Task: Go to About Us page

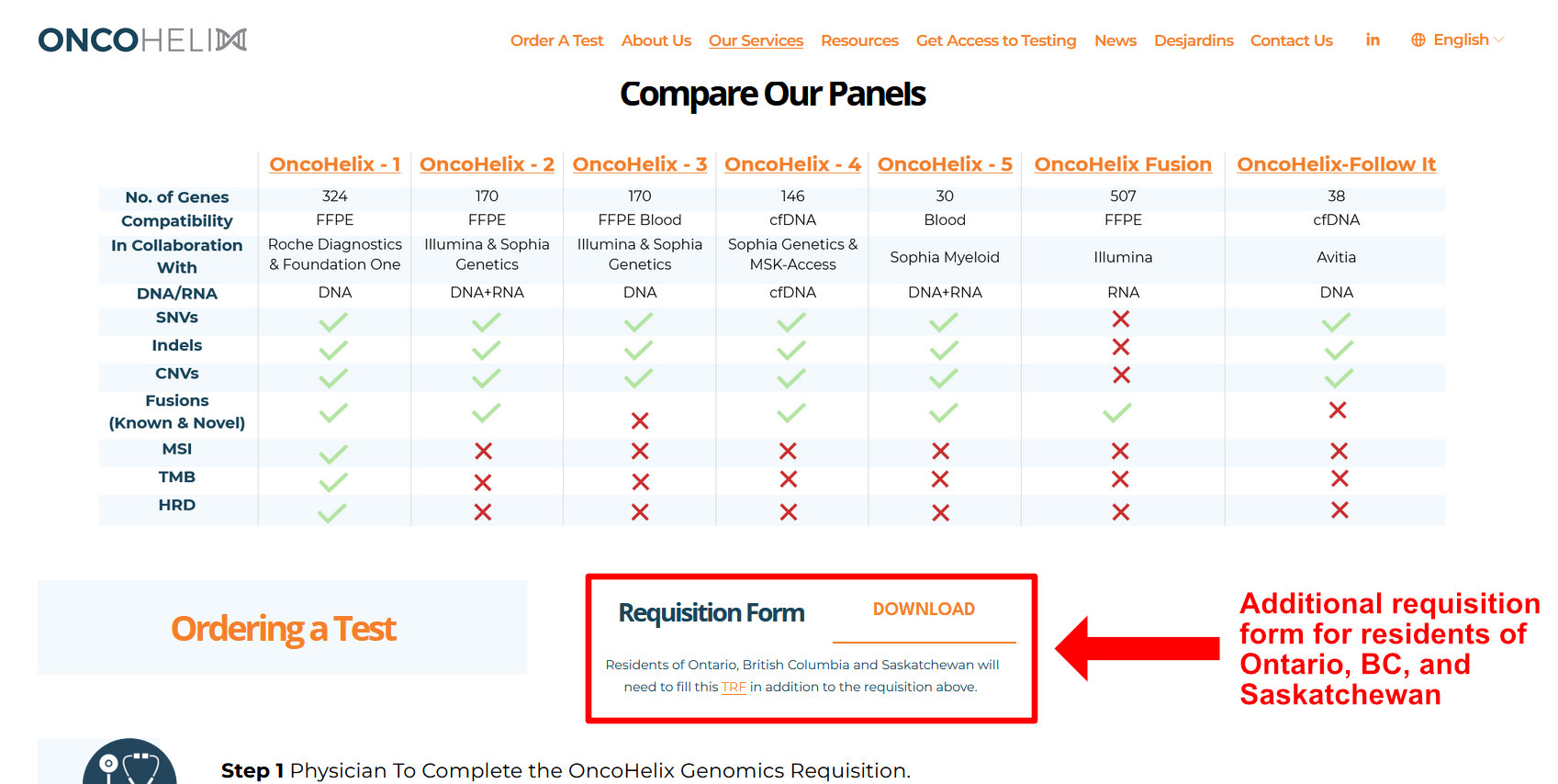Action: pos(656,40)
